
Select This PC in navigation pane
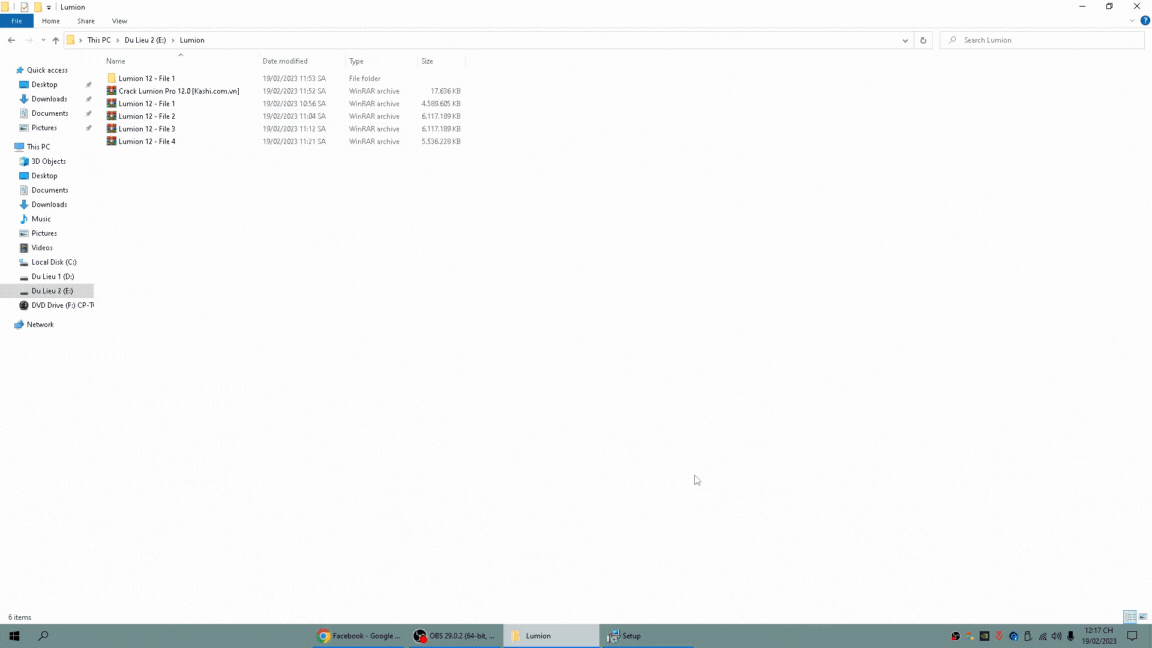click(x=38, y=147)
